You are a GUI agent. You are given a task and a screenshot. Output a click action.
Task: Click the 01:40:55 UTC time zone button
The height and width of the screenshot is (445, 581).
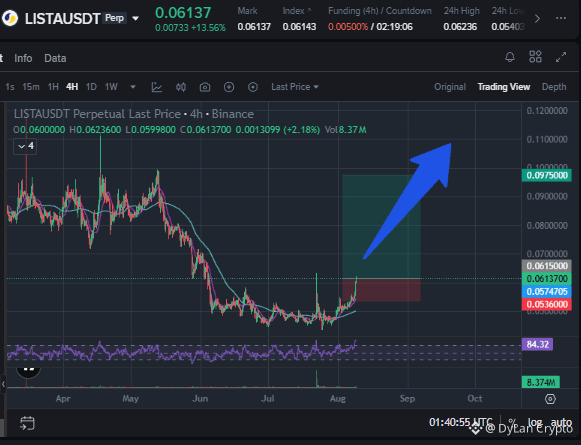pyautogui.click(x=461, y=422)
